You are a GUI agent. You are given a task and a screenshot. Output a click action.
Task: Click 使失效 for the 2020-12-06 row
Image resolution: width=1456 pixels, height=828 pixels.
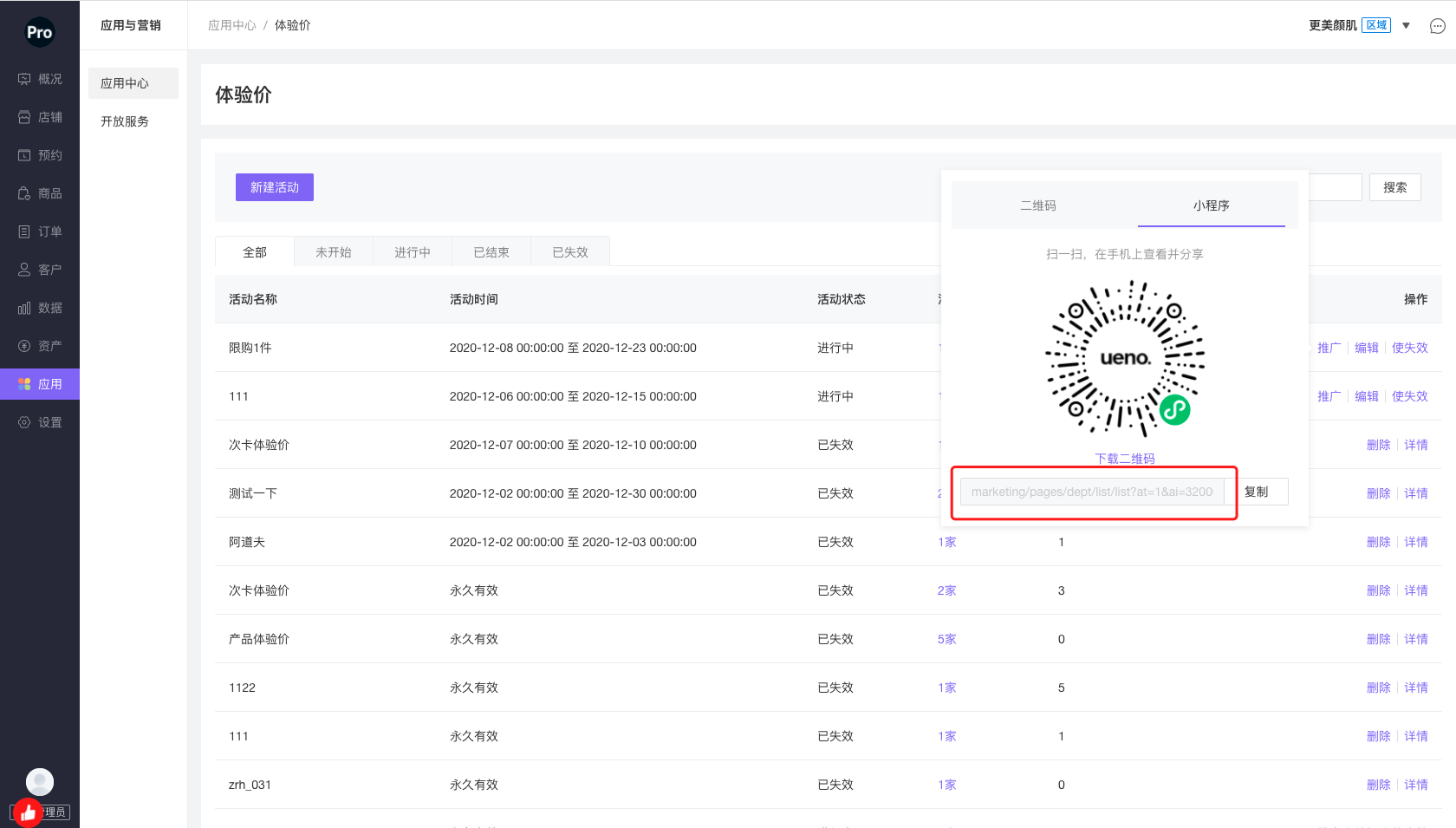tap(1410, 396)
